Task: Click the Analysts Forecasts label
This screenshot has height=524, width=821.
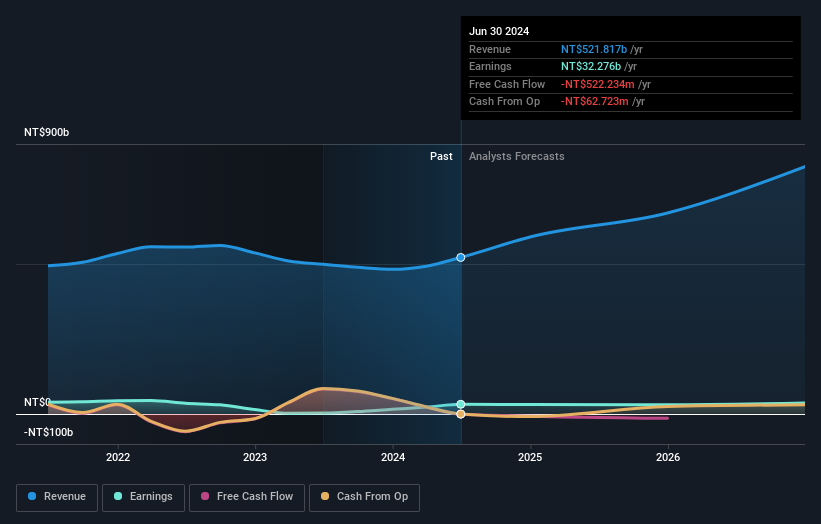Action: pyautogui.click(x=517, y=157)
